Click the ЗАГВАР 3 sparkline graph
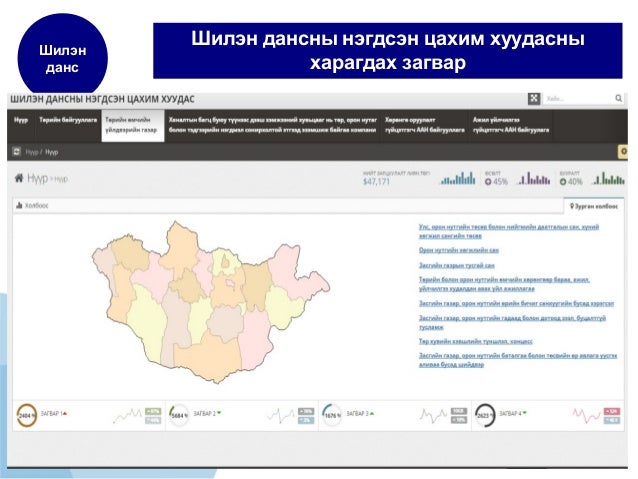Screen dimensions: 638x479 coord(433,416)
